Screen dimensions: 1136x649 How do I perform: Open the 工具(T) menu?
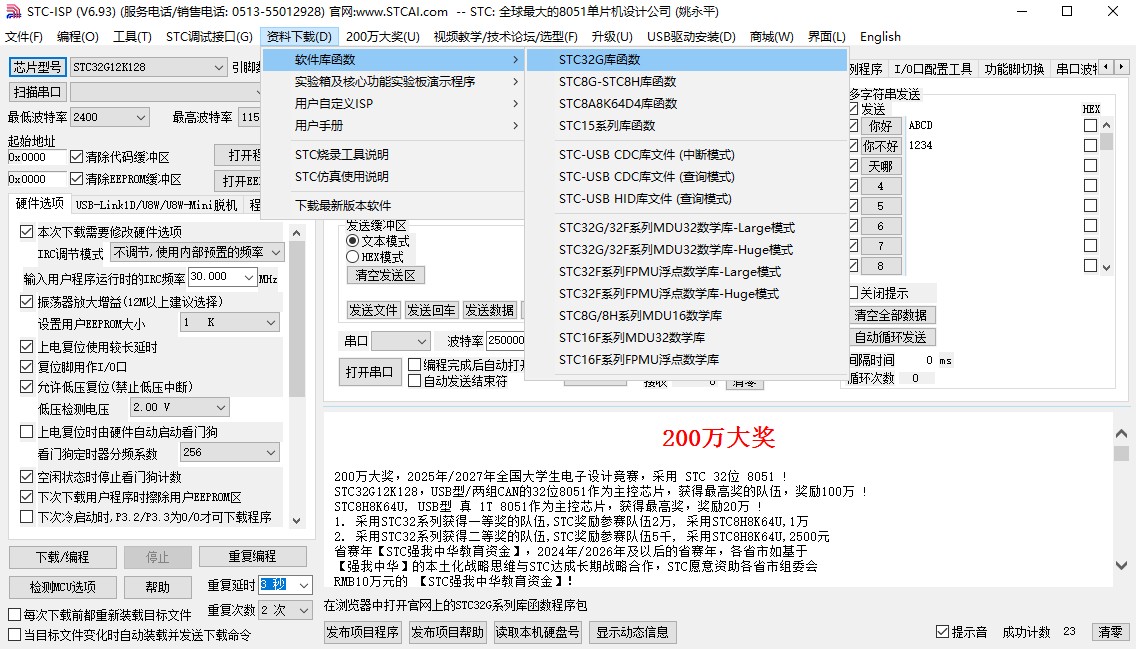(132, 37)
